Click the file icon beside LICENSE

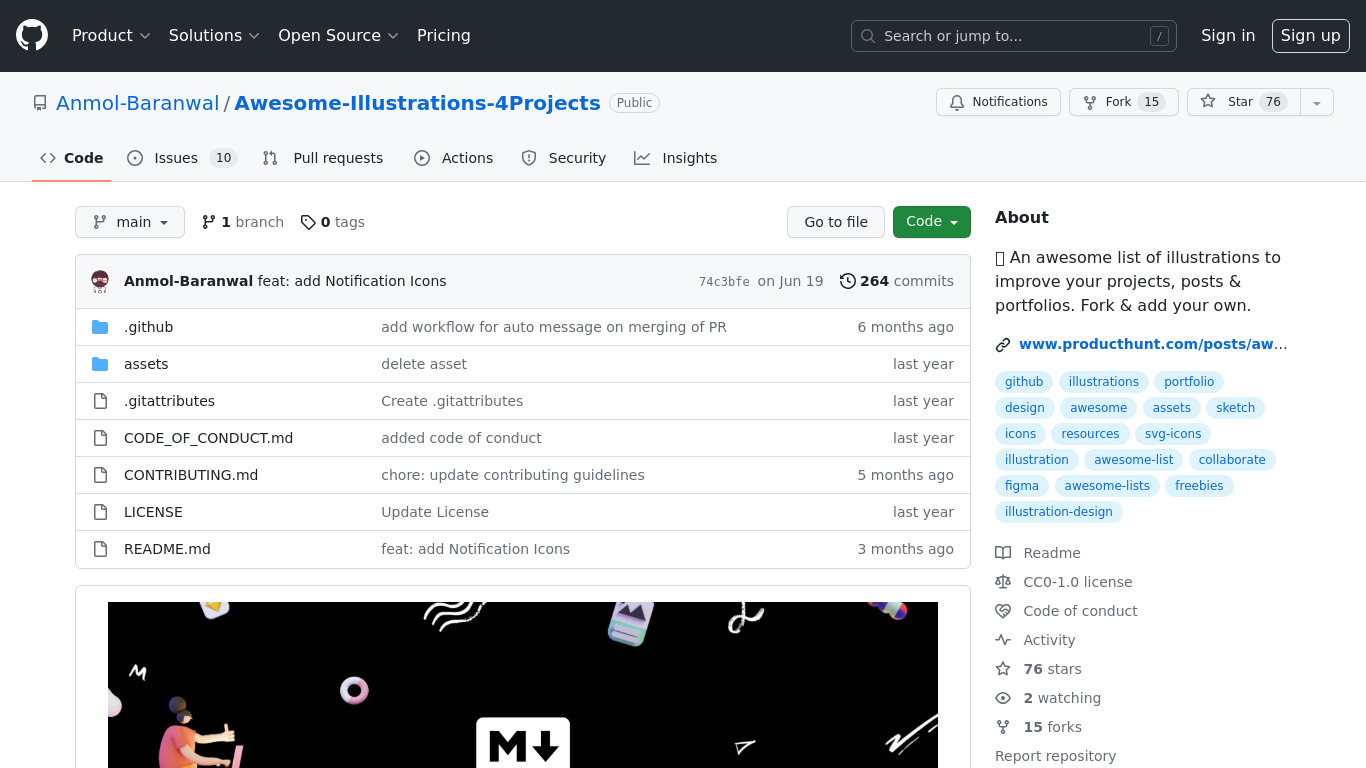pyautogui.click(x=100, y=512)
